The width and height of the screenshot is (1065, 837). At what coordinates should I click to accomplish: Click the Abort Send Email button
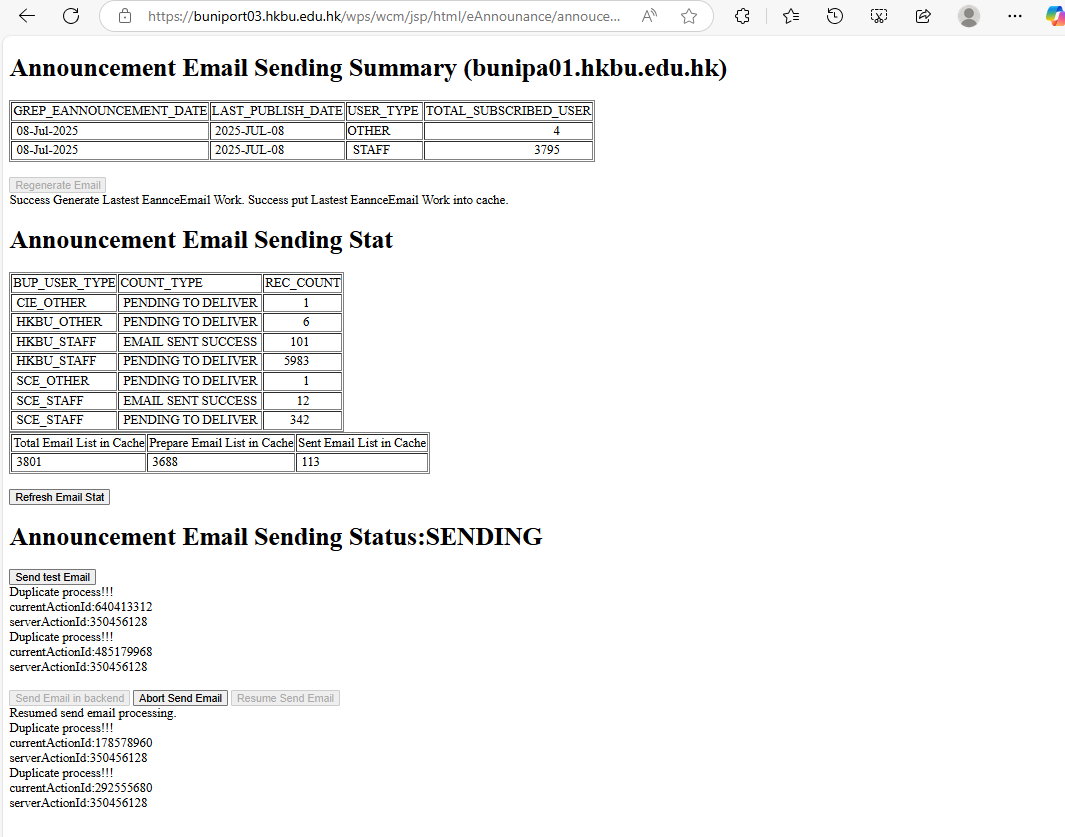[181, 698]
